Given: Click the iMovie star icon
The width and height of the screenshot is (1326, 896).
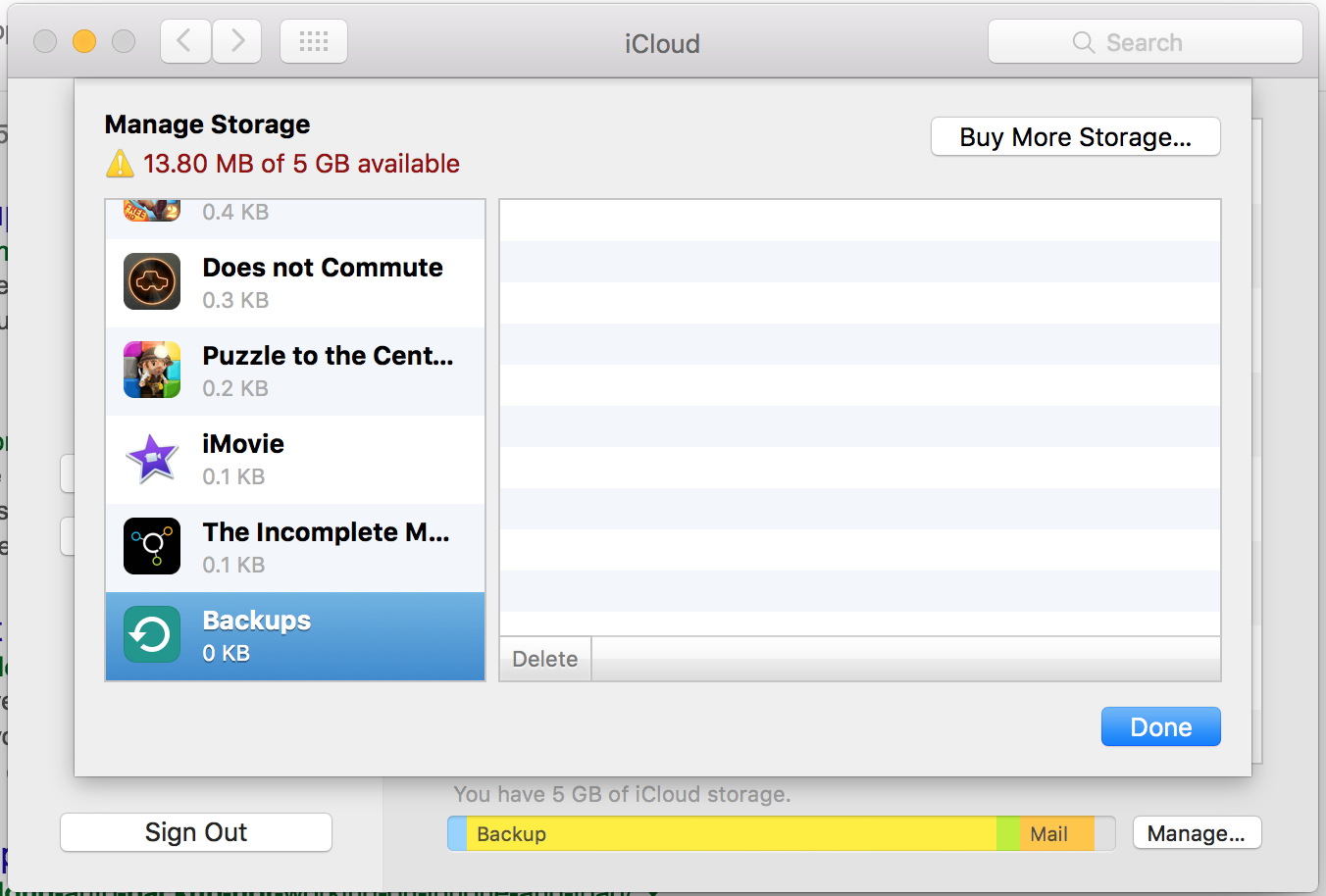Looking at the screenshot, I should tap(152, 458).
